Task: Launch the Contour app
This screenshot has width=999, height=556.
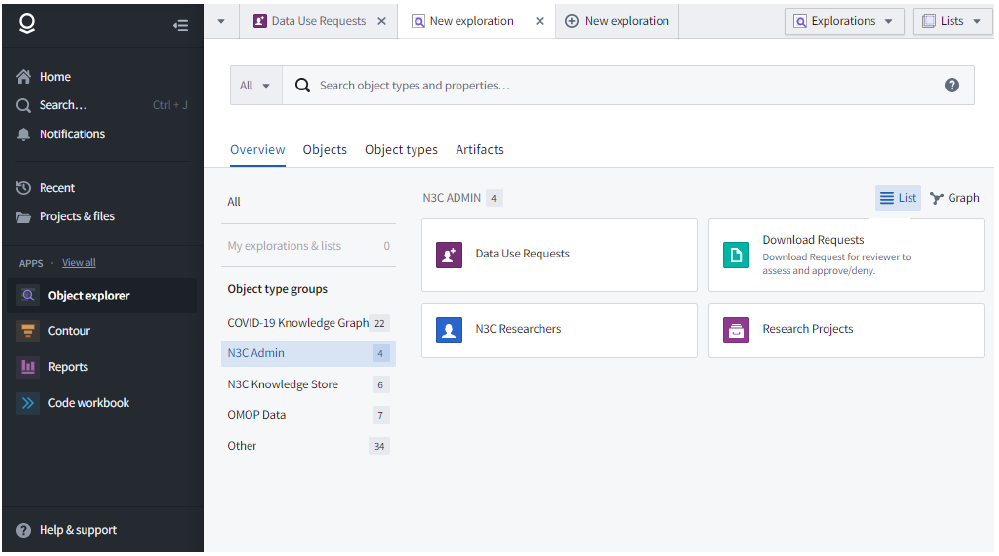Action: click(102, 331)
